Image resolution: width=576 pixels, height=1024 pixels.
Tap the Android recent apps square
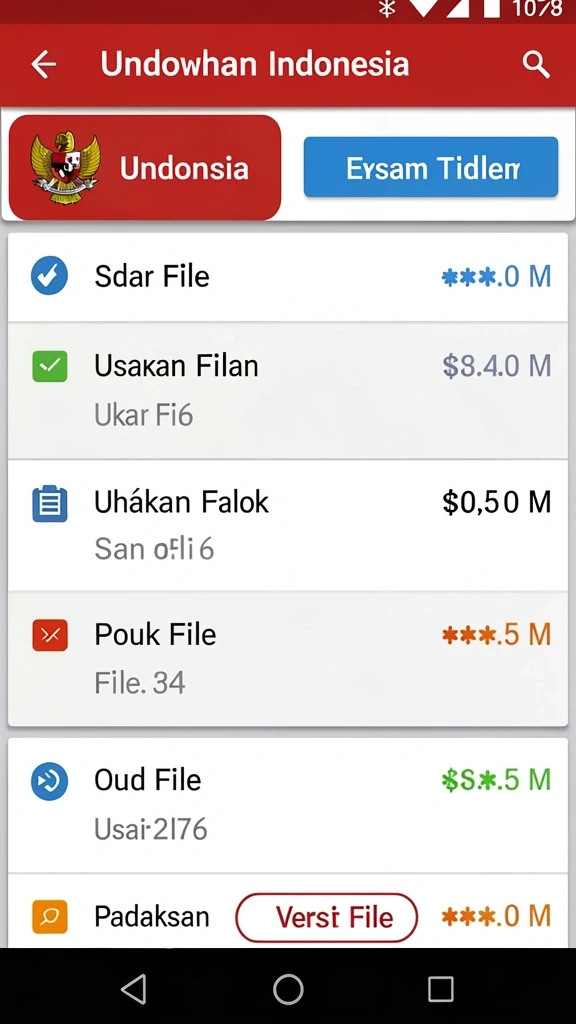click(x=441, y=989)
